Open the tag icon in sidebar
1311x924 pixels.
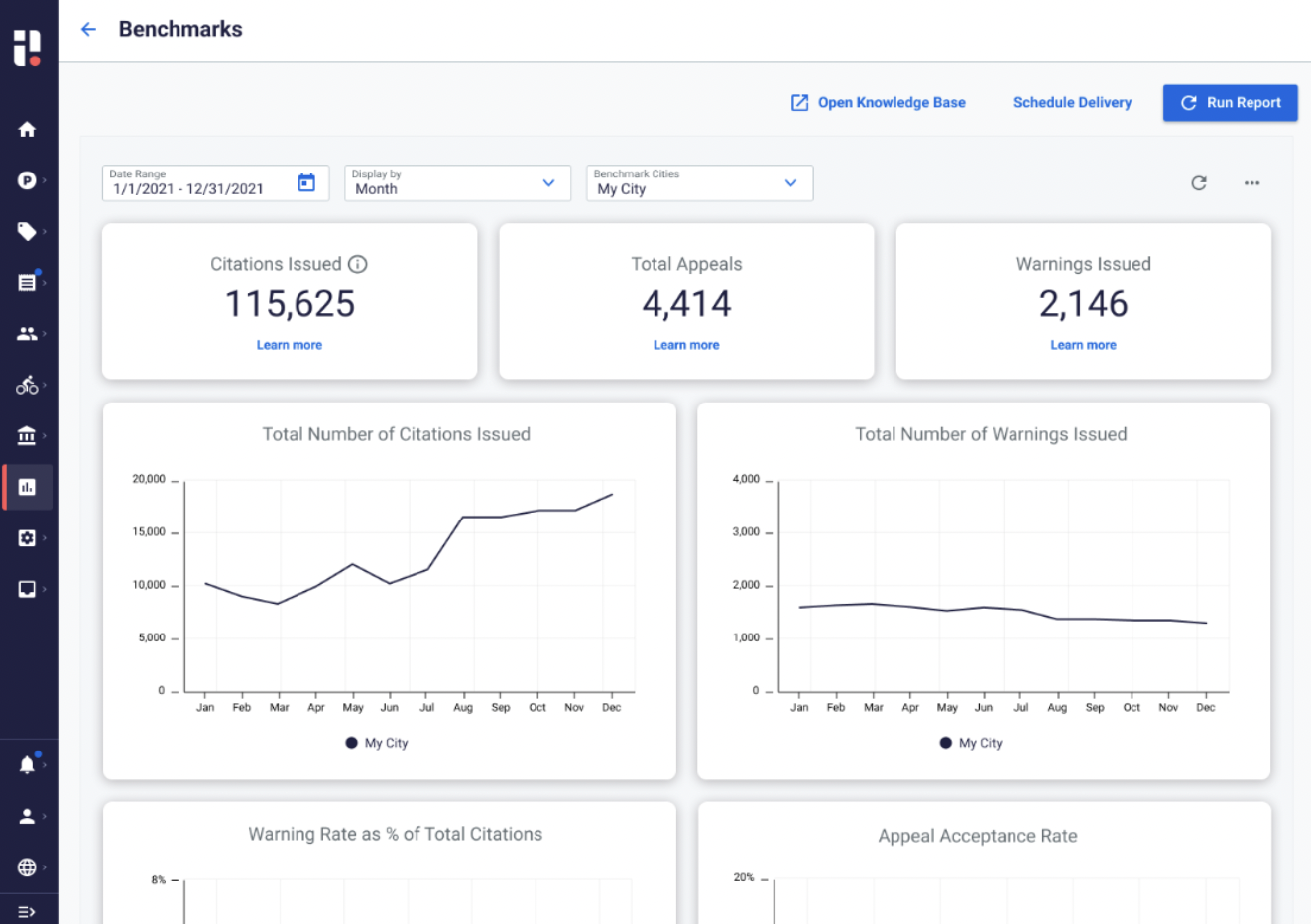27,231
